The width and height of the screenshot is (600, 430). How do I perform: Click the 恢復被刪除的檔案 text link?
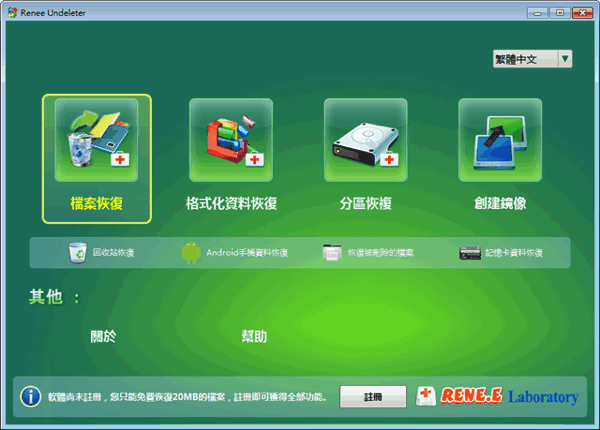click(381, 252)
